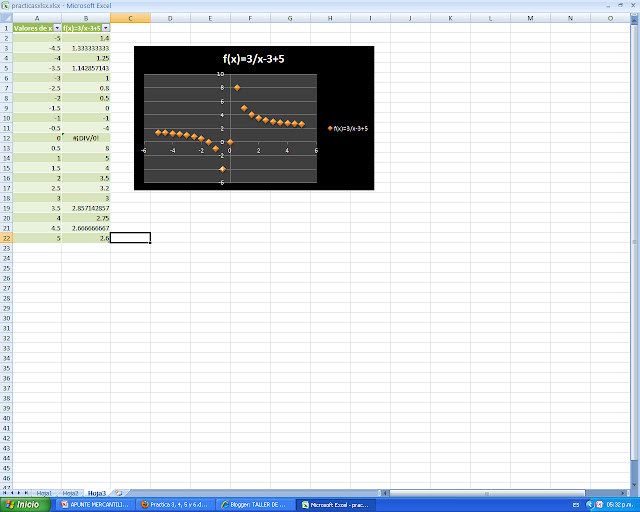Switch to the Hoja2 sheet tab

70,493
